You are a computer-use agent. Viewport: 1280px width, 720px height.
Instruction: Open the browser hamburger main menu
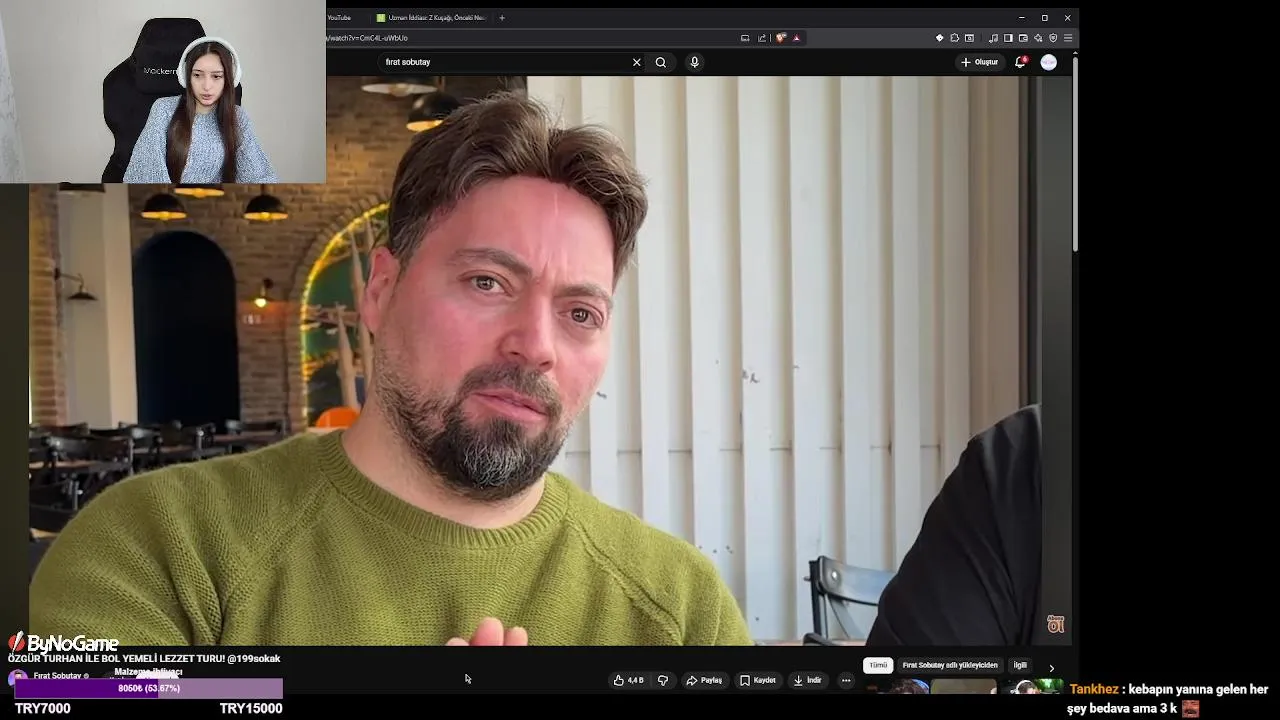pos(1068,38)
